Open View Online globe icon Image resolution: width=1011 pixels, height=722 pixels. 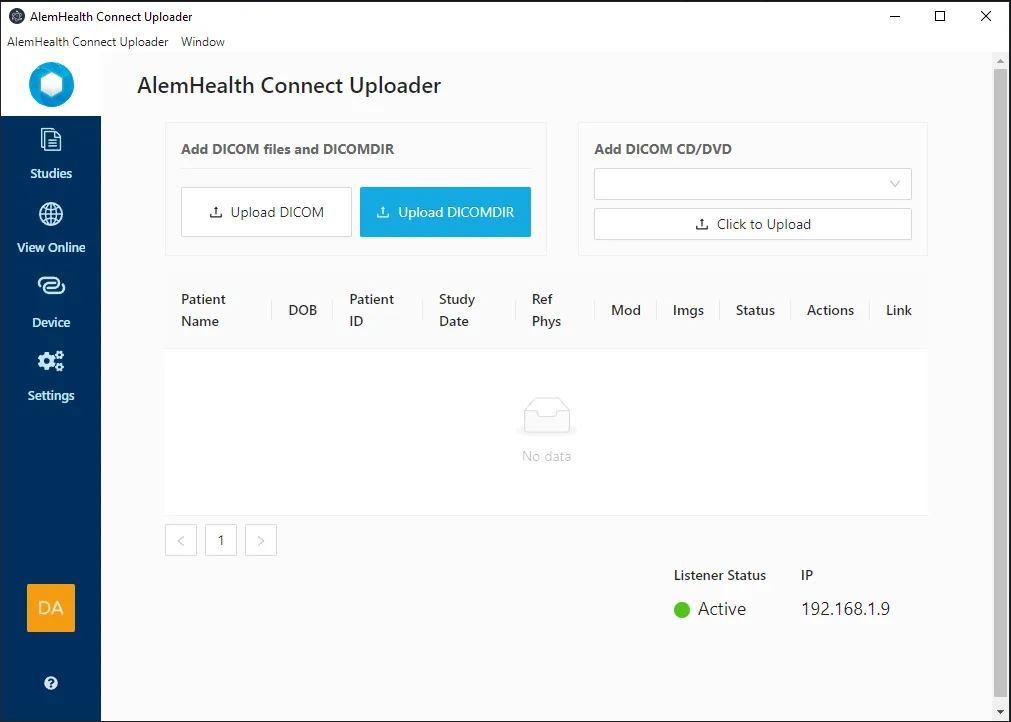coord(51,214)
